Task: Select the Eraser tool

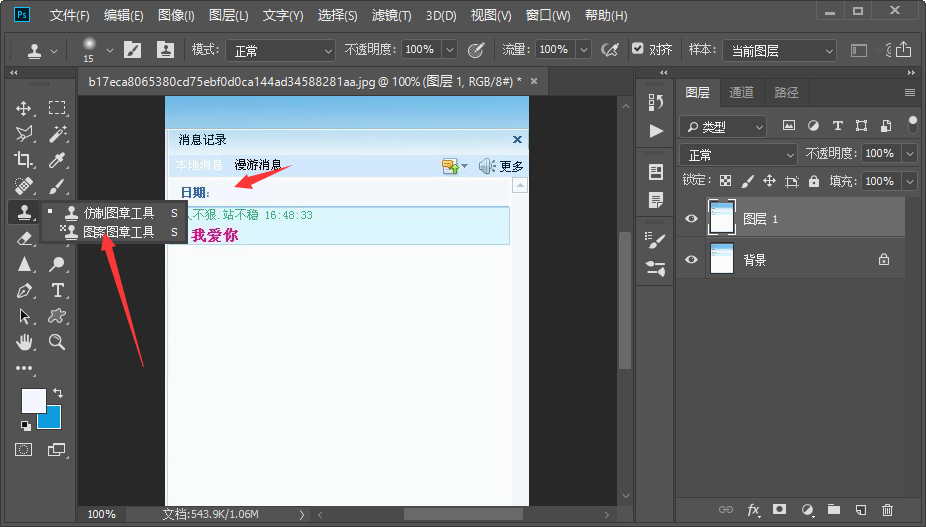Action: click(x=24, y=238)
